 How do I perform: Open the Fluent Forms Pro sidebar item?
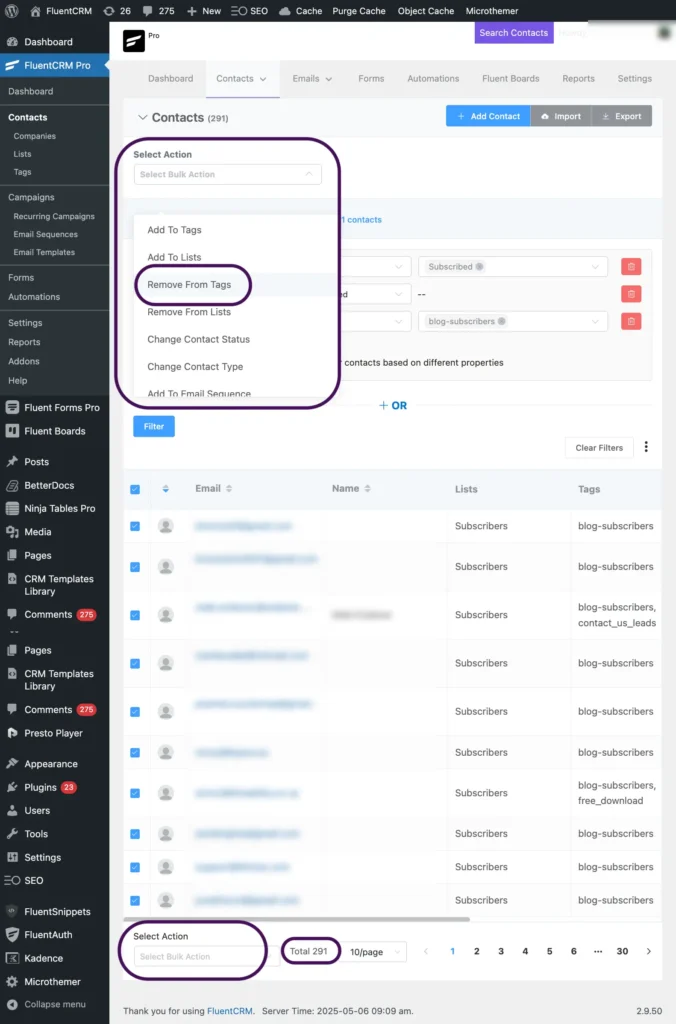[x=55, y=408]
